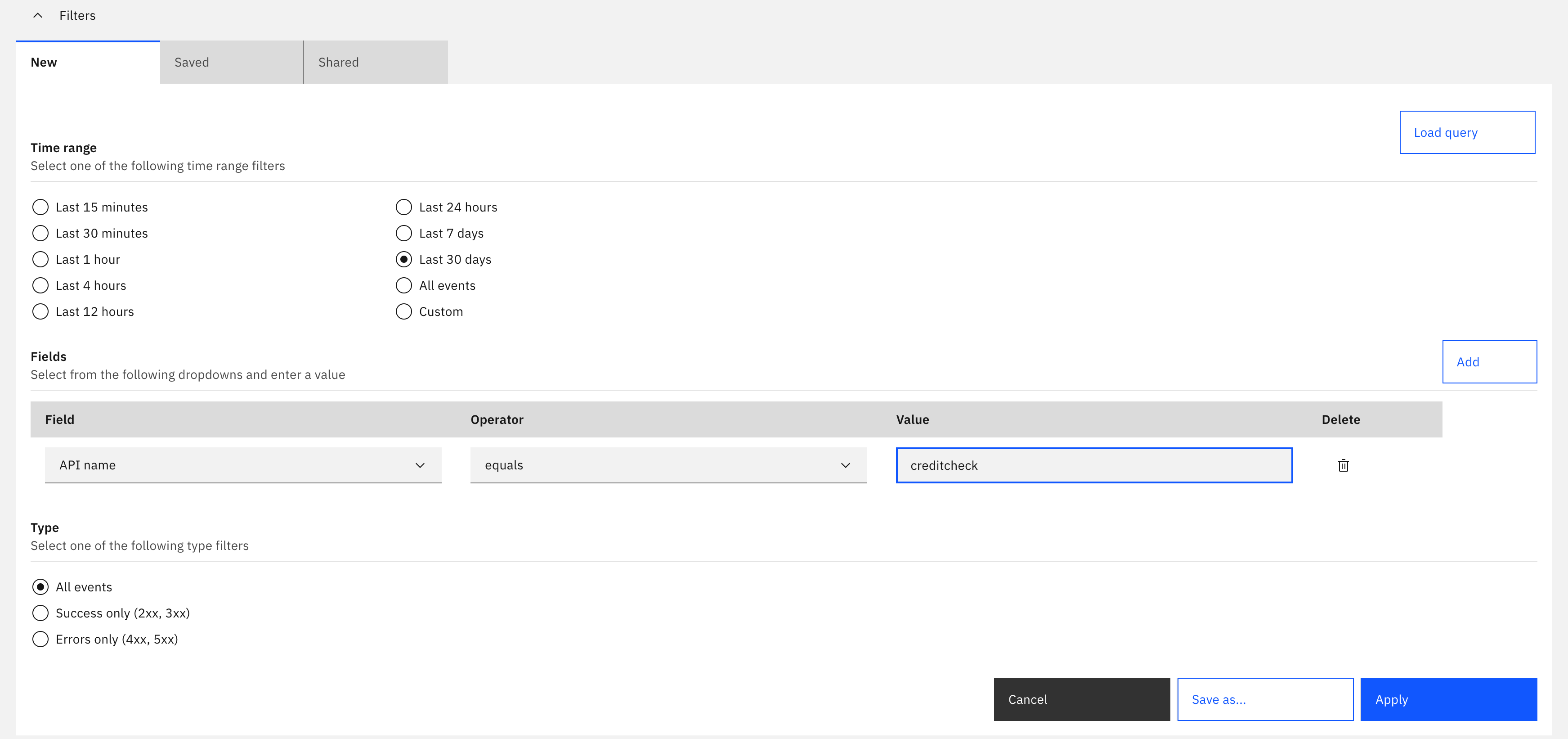Switch to the Saved tab
Screen dimensions: 1568x739
pos(231,62)
